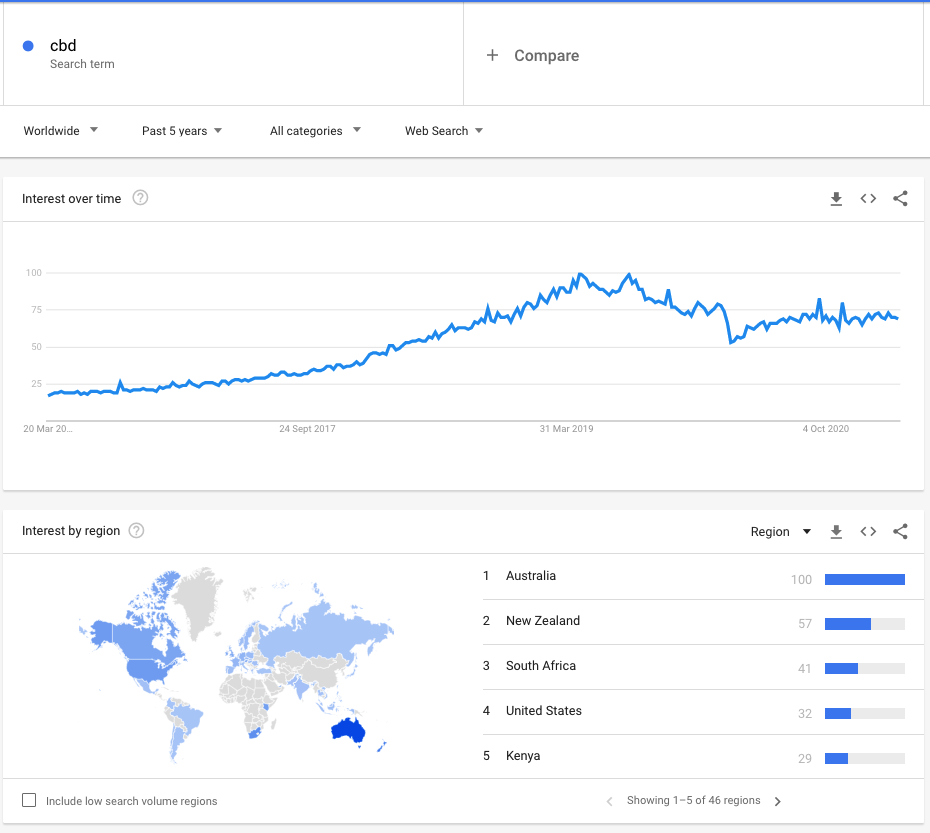Click embed icon for Interest over time
Screen dimensions: 930x833
(x=868, y=199)
